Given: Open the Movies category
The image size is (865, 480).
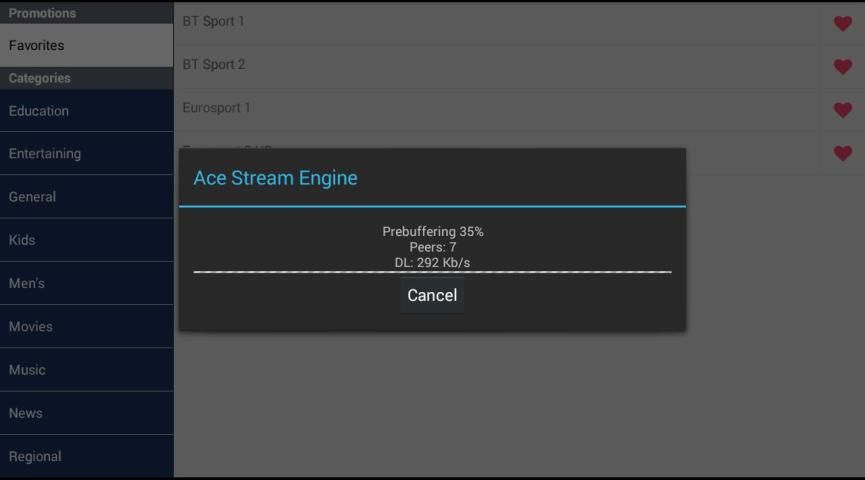Looking at the screenshot, I should tap(86, 326).
